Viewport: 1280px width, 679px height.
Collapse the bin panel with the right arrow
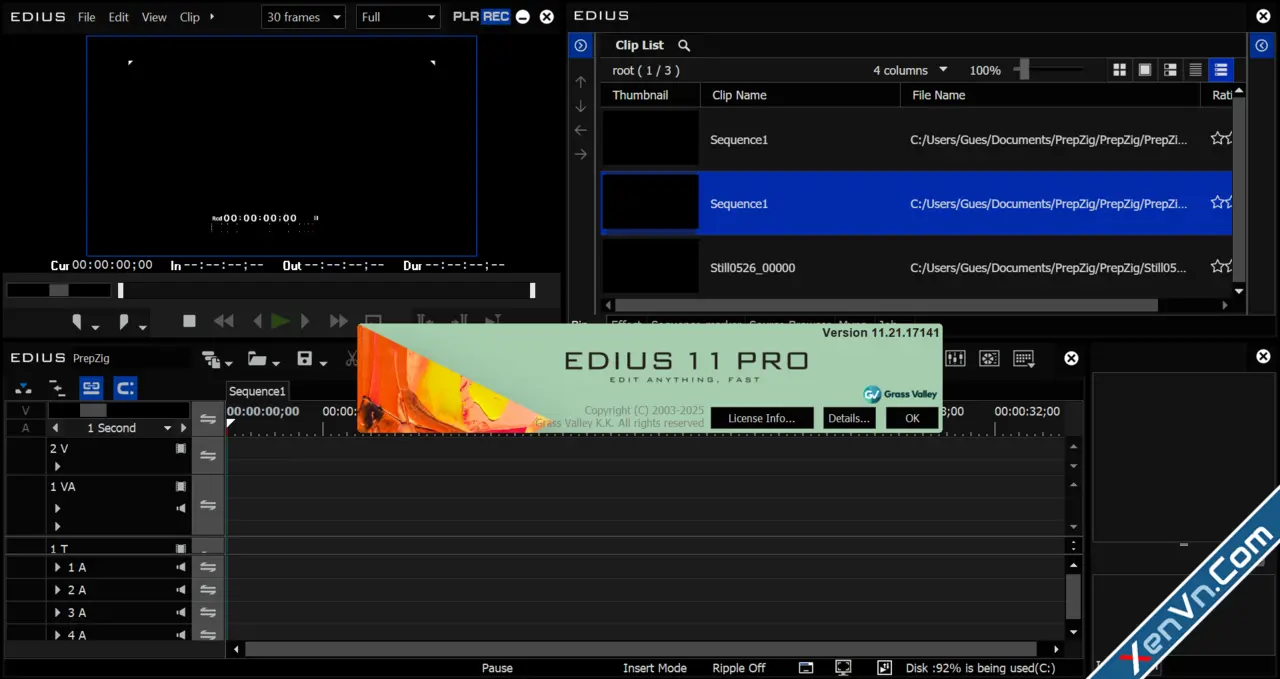1262,45
